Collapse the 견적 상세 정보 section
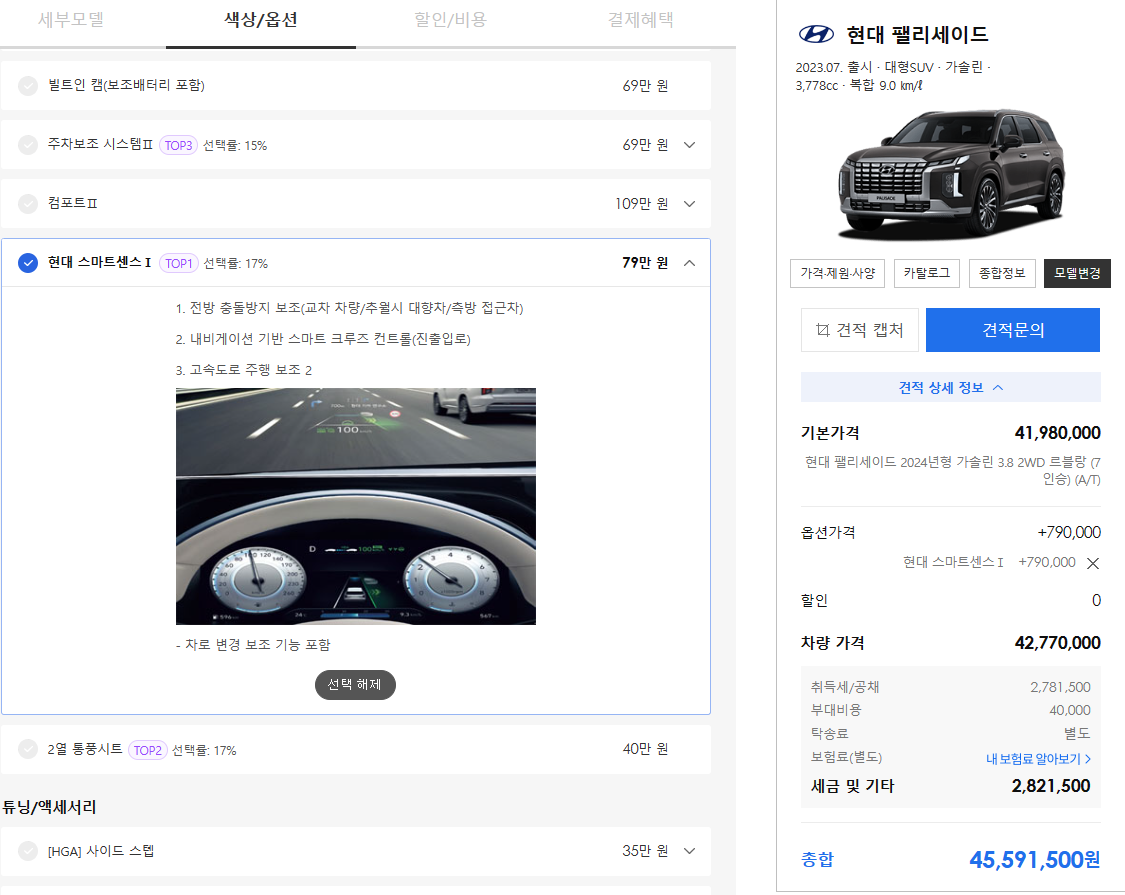This screenshot has width=1125, height=895. pyautogui.click(x=951, y=388)
